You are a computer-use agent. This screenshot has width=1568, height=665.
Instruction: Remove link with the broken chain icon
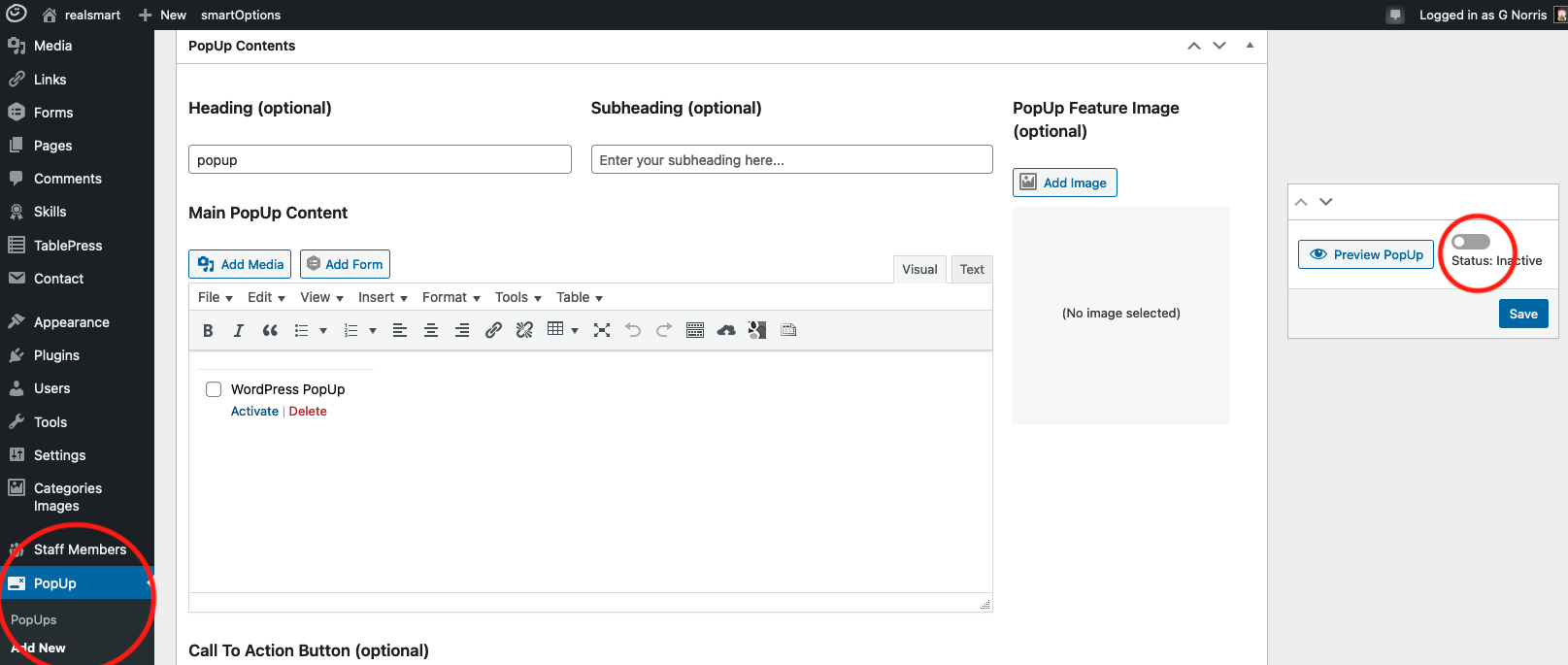tap(524, 331)
